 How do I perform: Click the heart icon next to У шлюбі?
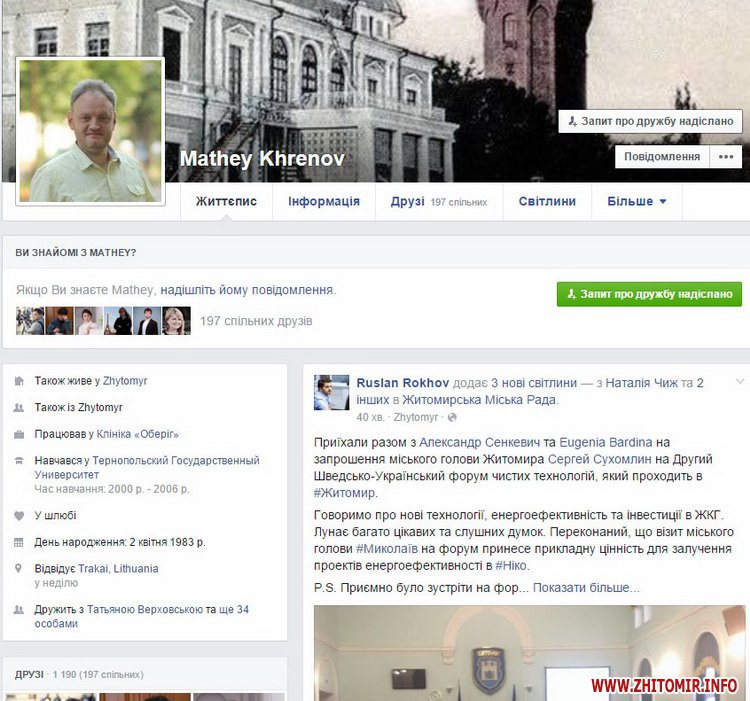click(20, 516)
